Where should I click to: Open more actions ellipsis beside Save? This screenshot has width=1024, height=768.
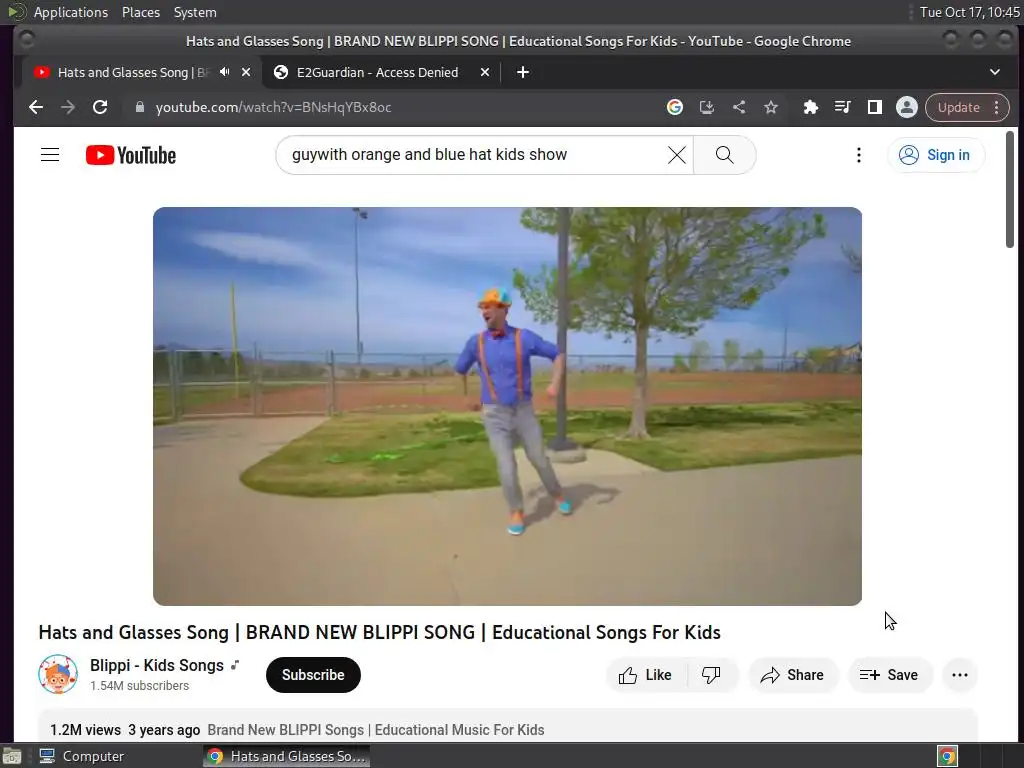pyautogui.click(x=960, y=675)
